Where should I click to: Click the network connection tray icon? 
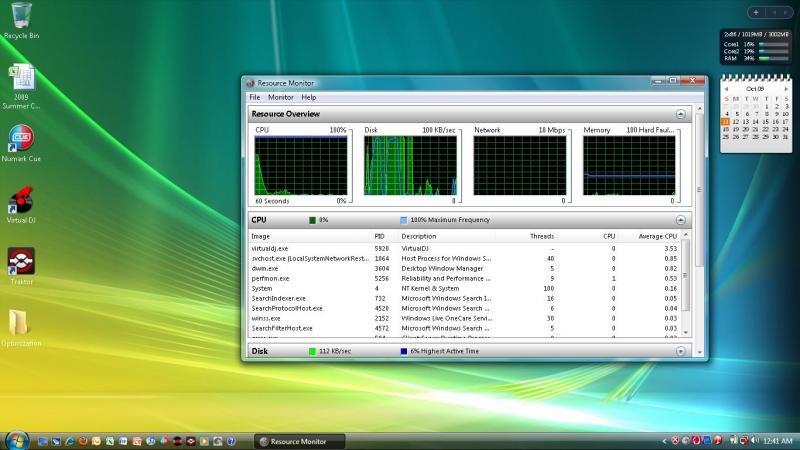[744, 440]
